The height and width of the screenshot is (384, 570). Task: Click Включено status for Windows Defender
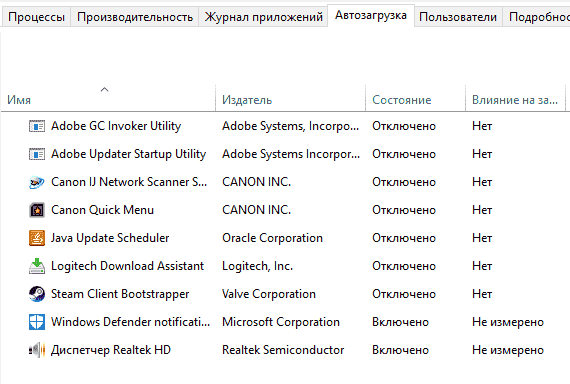(x=400, y=322)
